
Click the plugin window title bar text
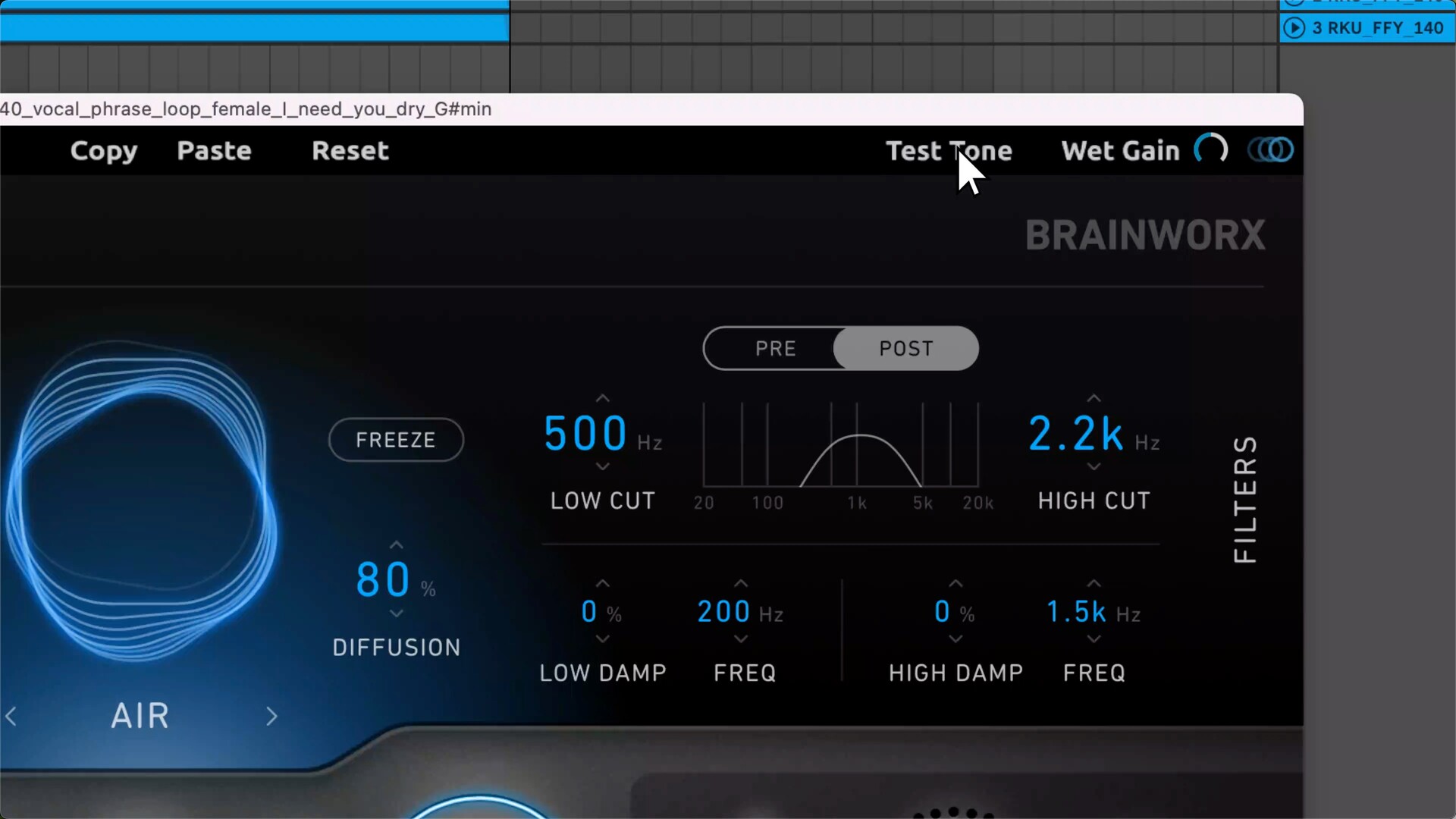(x=246, y=109)
